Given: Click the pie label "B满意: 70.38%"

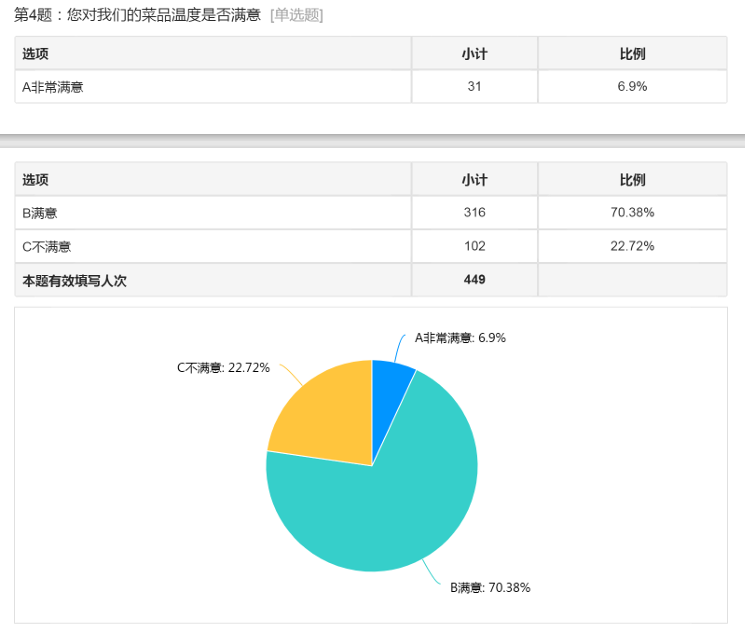Looking at the screenshot, I should coord(490,588).
